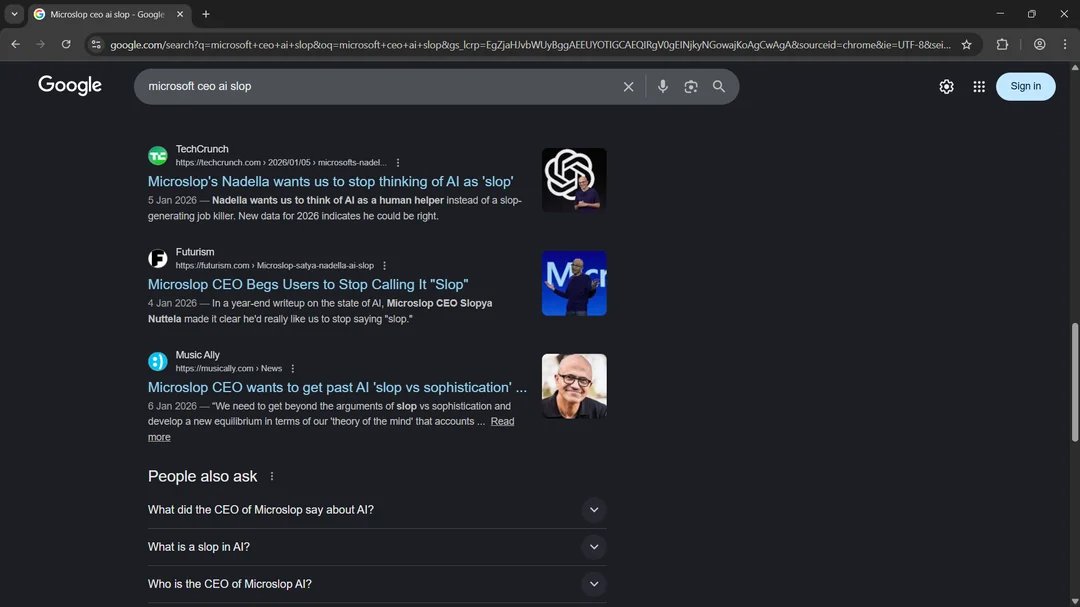Click the page vertical scrollbar thumb
1080x607 pixels.
click(1074, 382)
